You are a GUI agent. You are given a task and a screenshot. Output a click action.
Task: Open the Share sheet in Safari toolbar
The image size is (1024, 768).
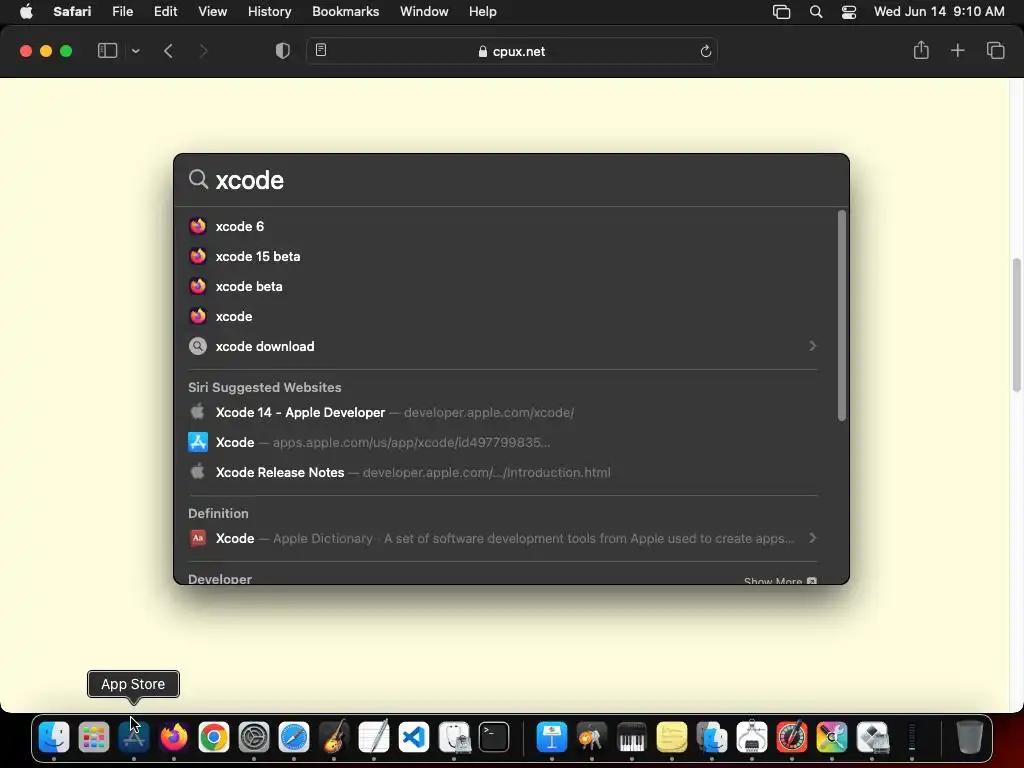click(x=921, y=50)
